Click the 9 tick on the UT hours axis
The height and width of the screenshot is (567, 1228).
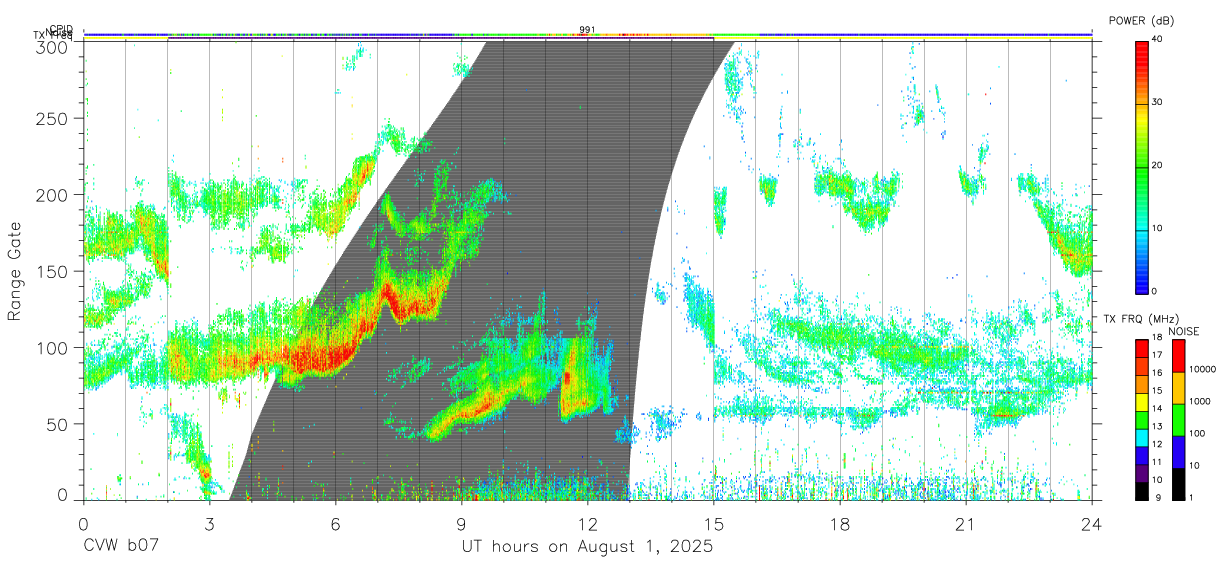coord(461,523)
